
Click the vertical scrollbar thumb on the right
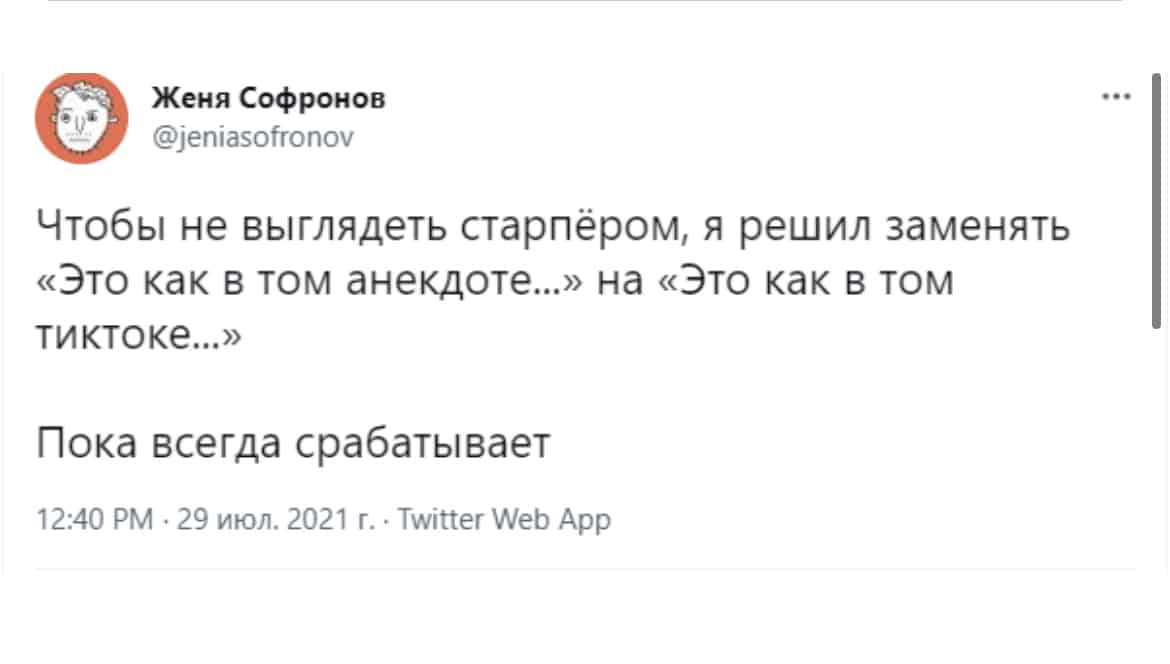click(1156, 201)
